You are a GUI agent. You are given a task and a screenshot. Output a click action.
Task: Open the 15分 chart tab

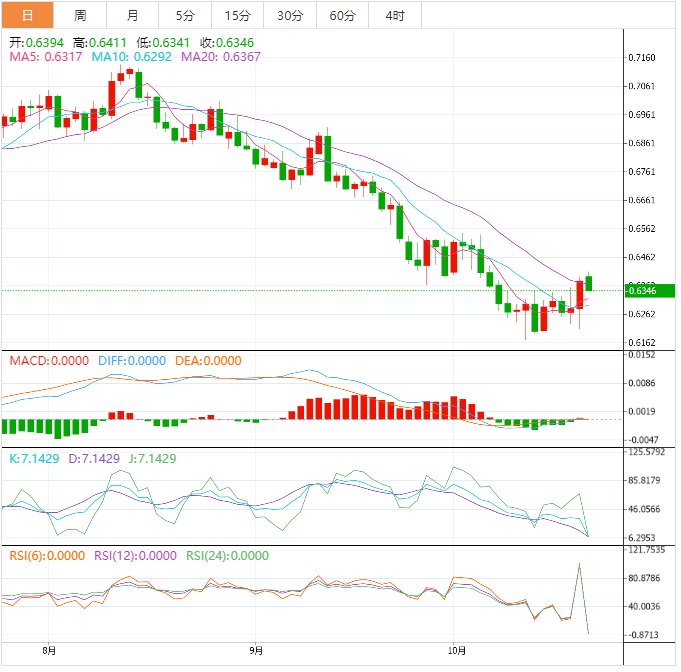tap(238, 15)
